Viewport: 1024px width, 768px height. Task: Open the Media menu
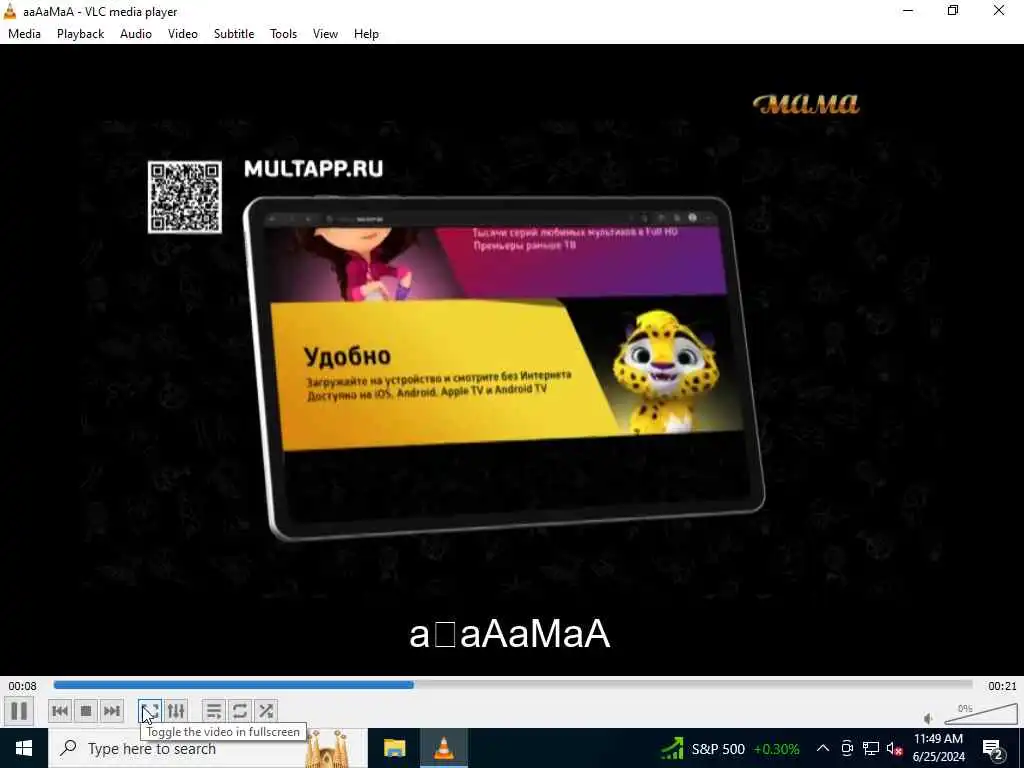coord(24,34)
